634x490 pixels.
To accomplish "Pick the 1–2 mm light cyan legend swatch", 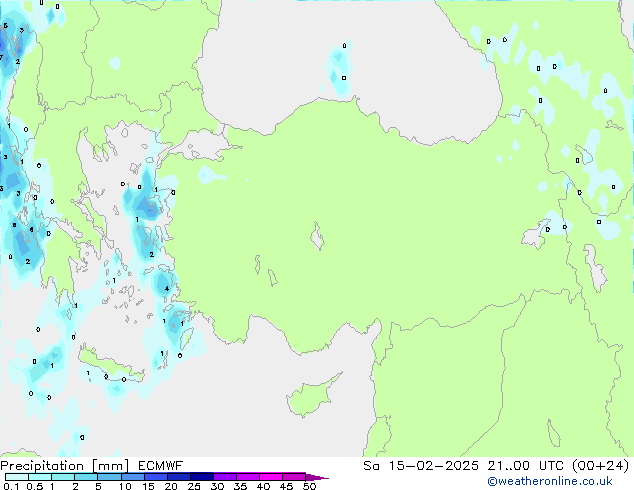I will 63,477.
